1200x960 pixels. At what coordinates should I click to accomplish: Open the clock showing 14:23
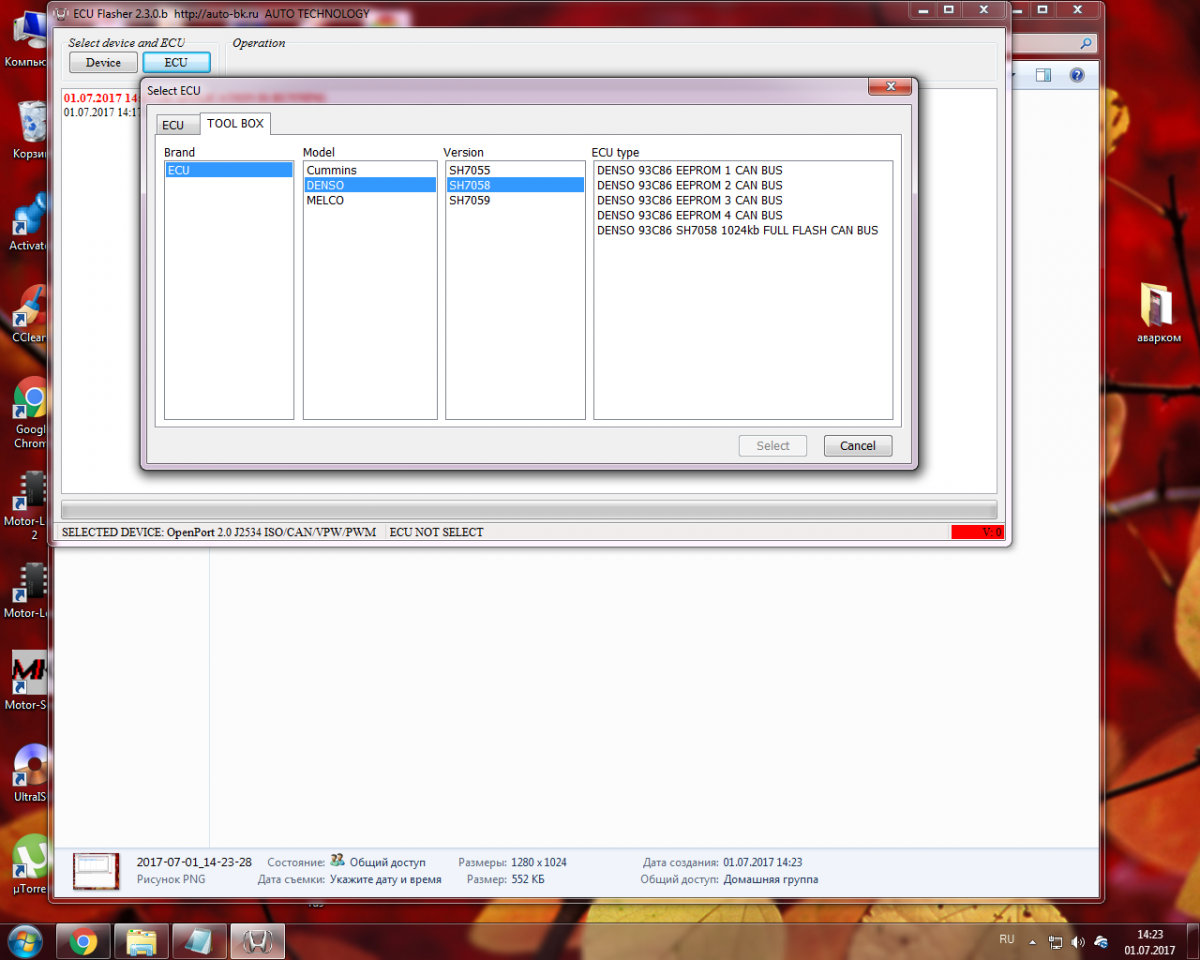coord(1149,942)
